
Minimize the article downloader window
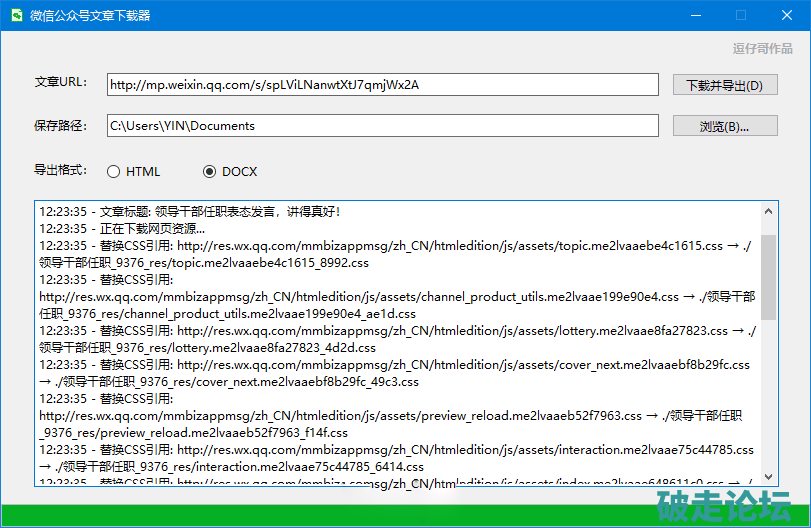(694, 15)
